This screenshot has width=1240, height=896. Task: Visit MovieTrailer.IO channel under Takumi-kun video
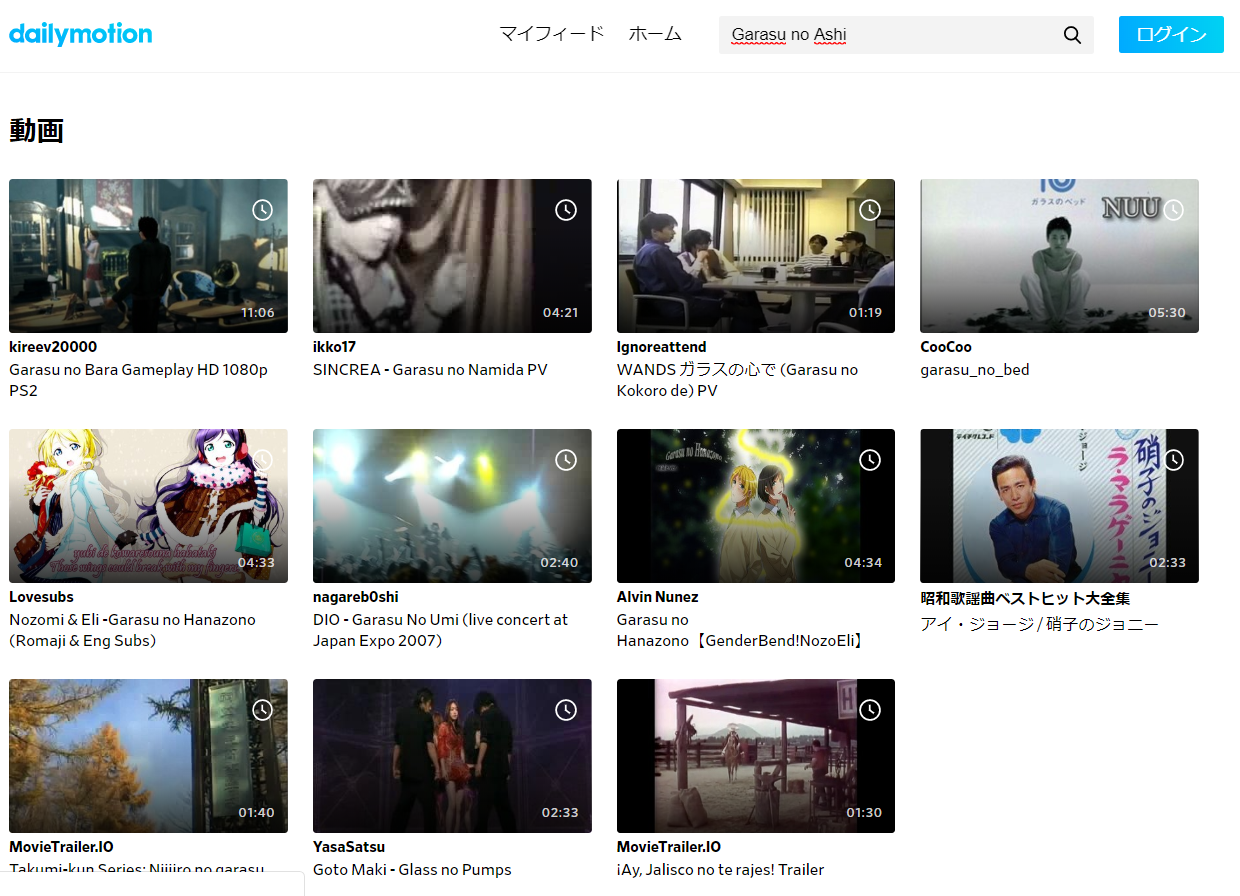tap(61, 847)
